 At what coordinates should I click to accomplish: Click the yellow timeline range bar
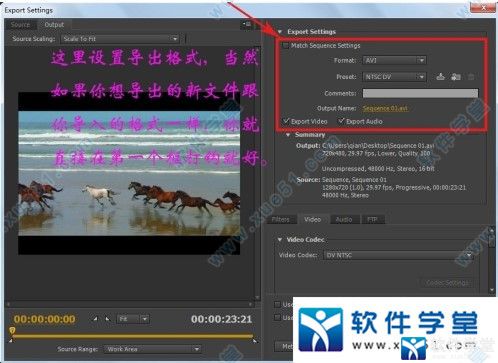point(133,336)
